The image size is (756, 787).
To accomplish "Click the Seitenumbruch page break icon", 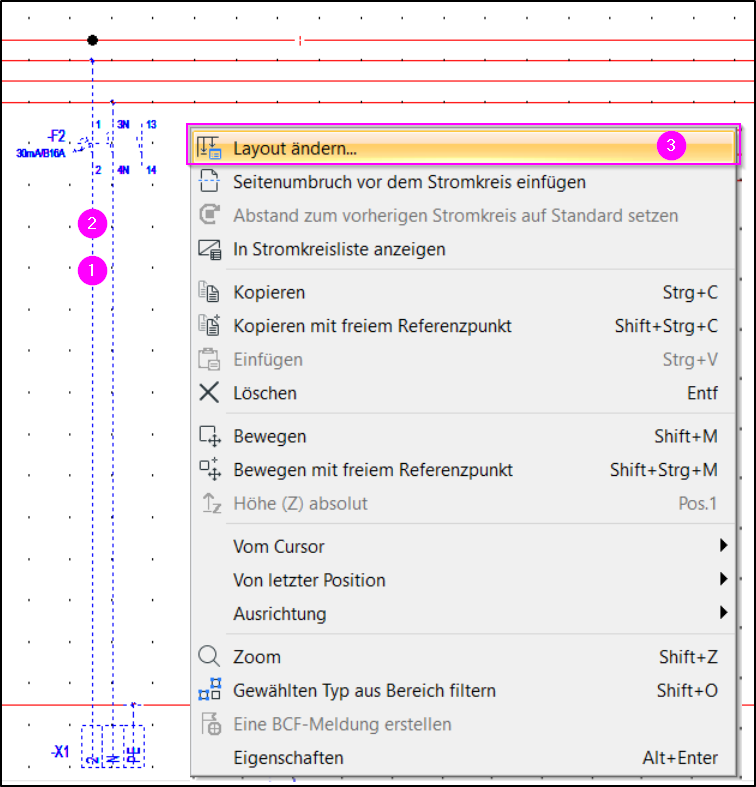I will (209, 181).
